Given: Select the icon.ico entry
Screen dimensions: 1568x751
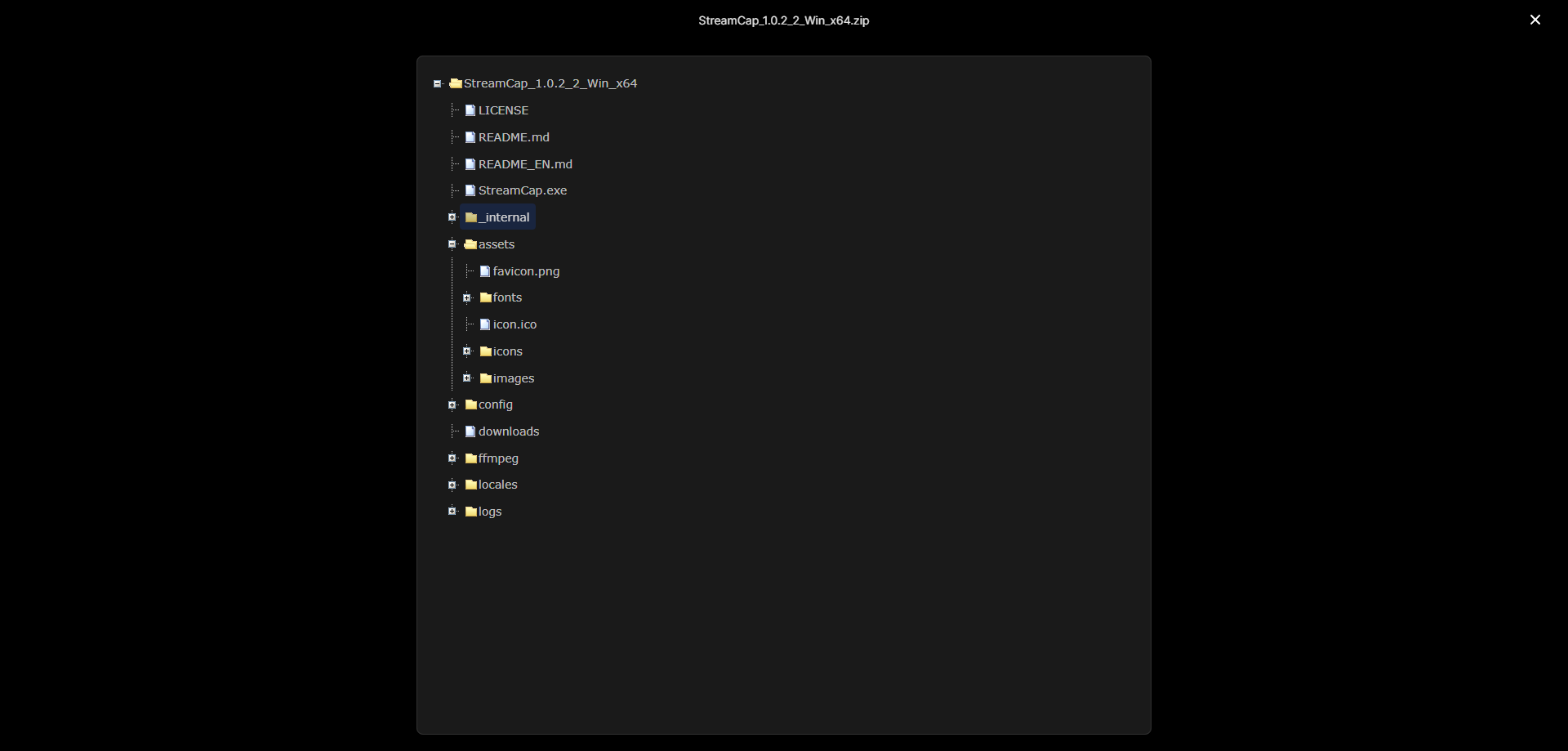Looking at the screenshot, I should point(514,324).
